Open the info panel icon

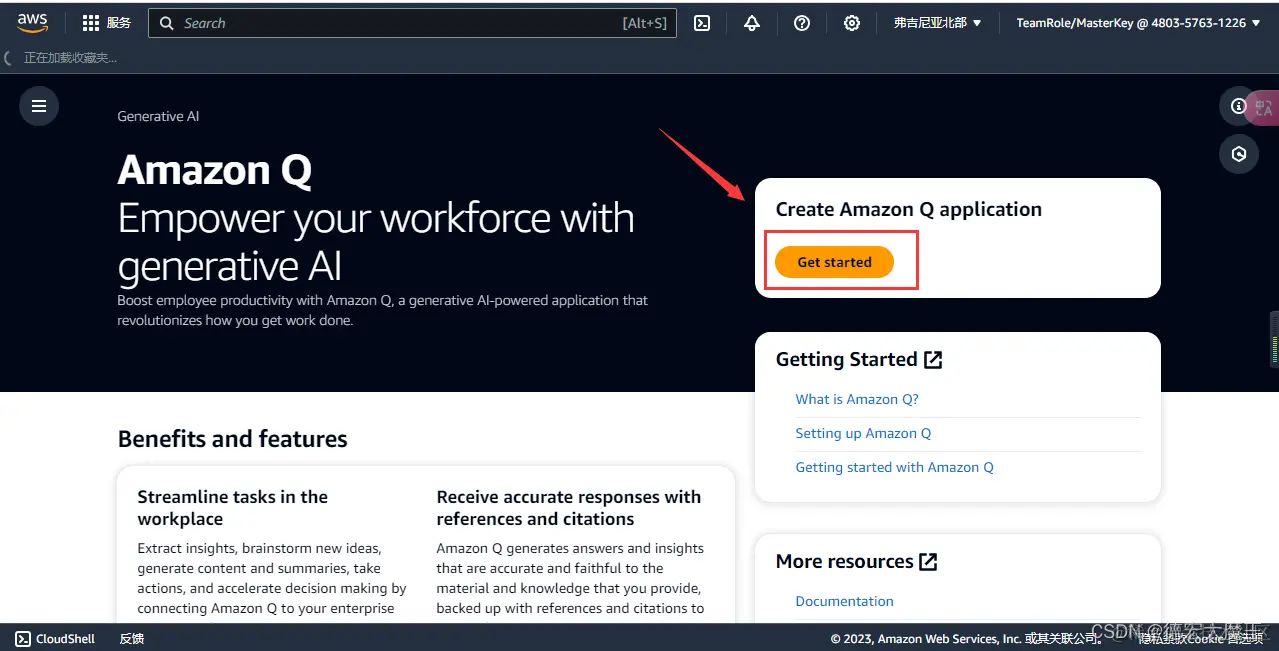pyautogui.click(x=1238, y=106)
